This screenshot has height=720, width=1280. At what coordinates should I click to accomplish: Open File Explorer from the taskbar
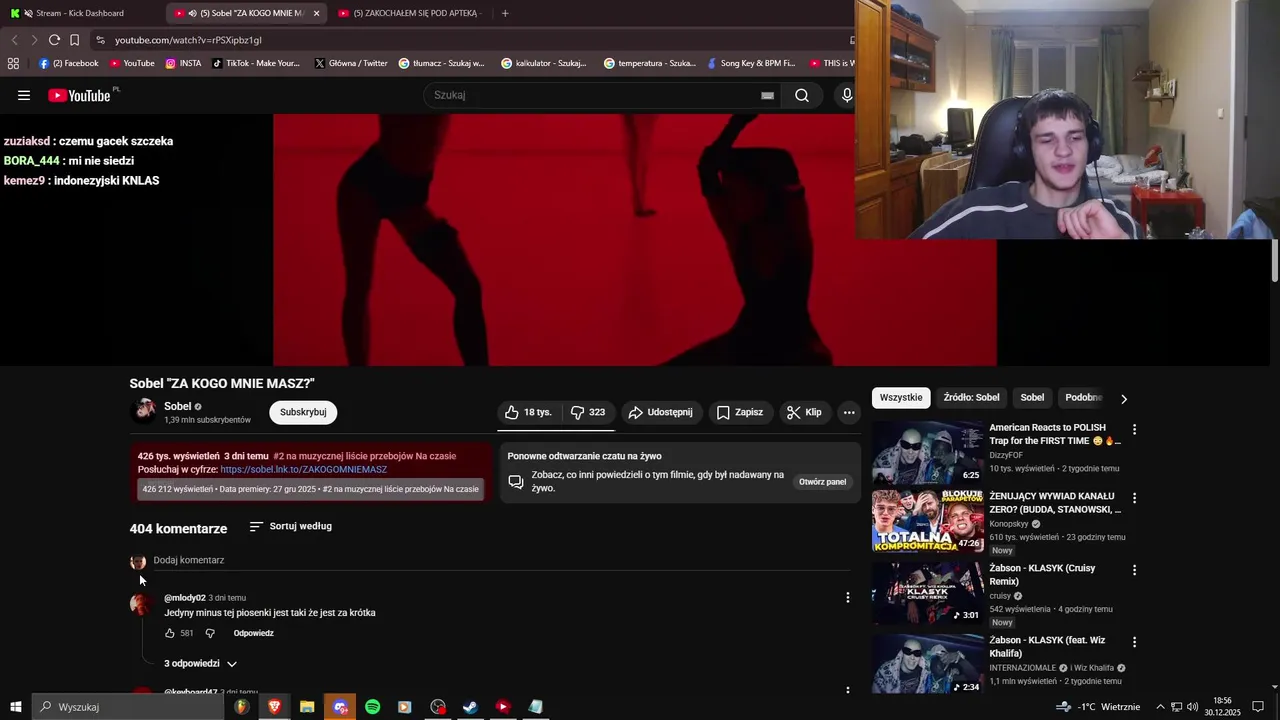point(307,707)
